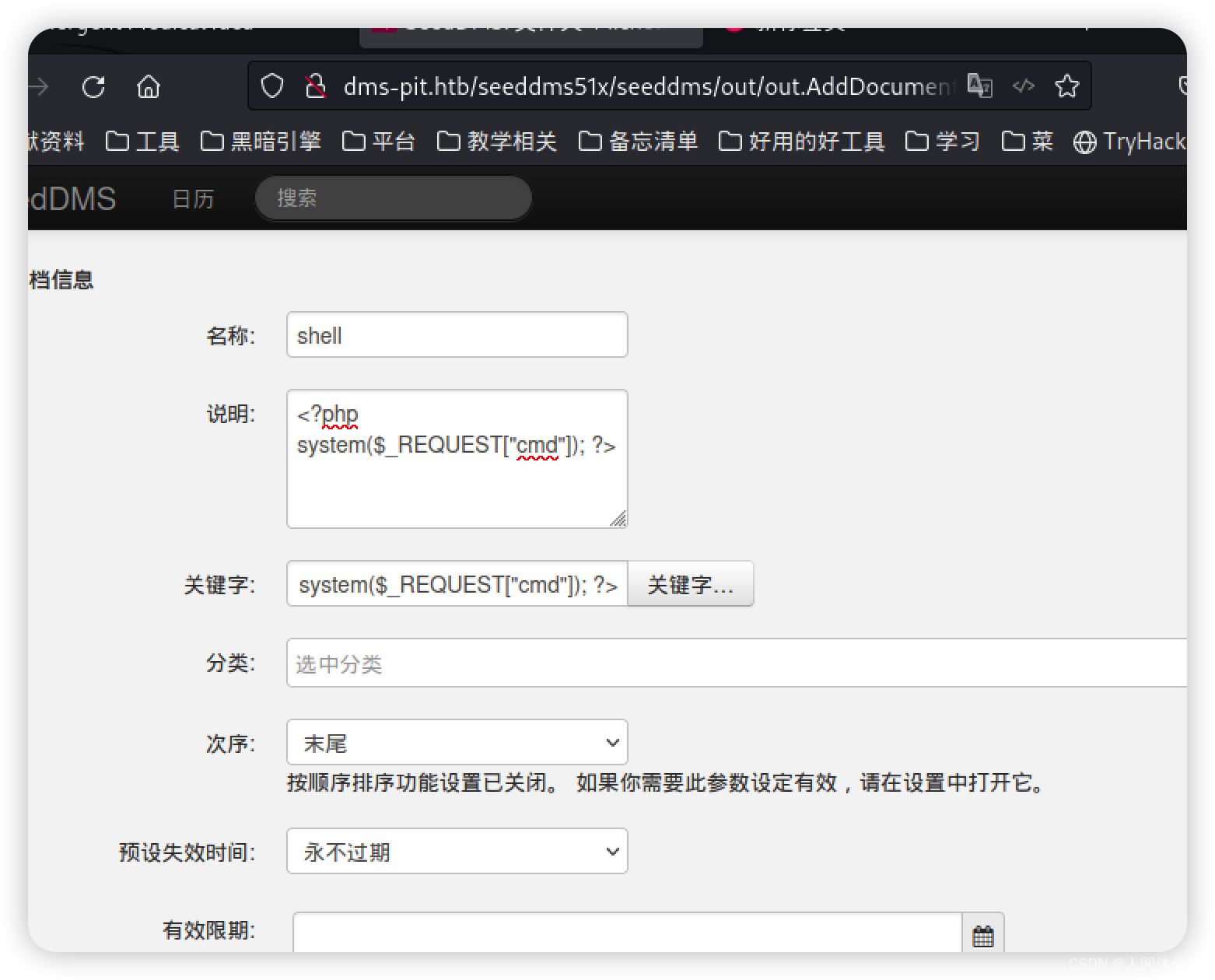Open the 备忘清单 bookmarks folder
Image resolution: width=1215 pixels, height=980 pixels.
coord(638,141)
